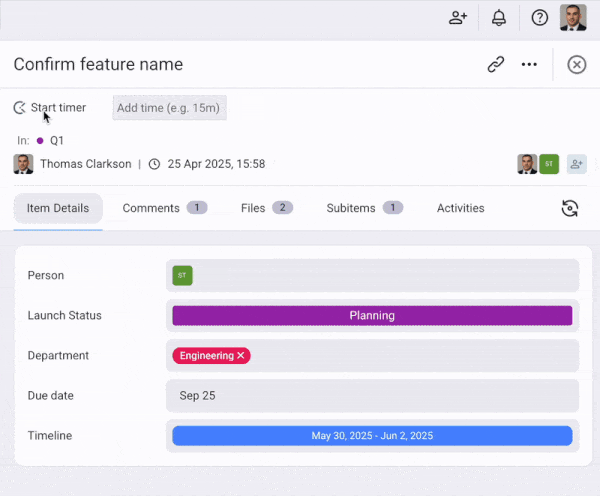Close the Confirm feature name panel
The height and width of the screenshot is (496, 600).
click(x=577, y=64)
